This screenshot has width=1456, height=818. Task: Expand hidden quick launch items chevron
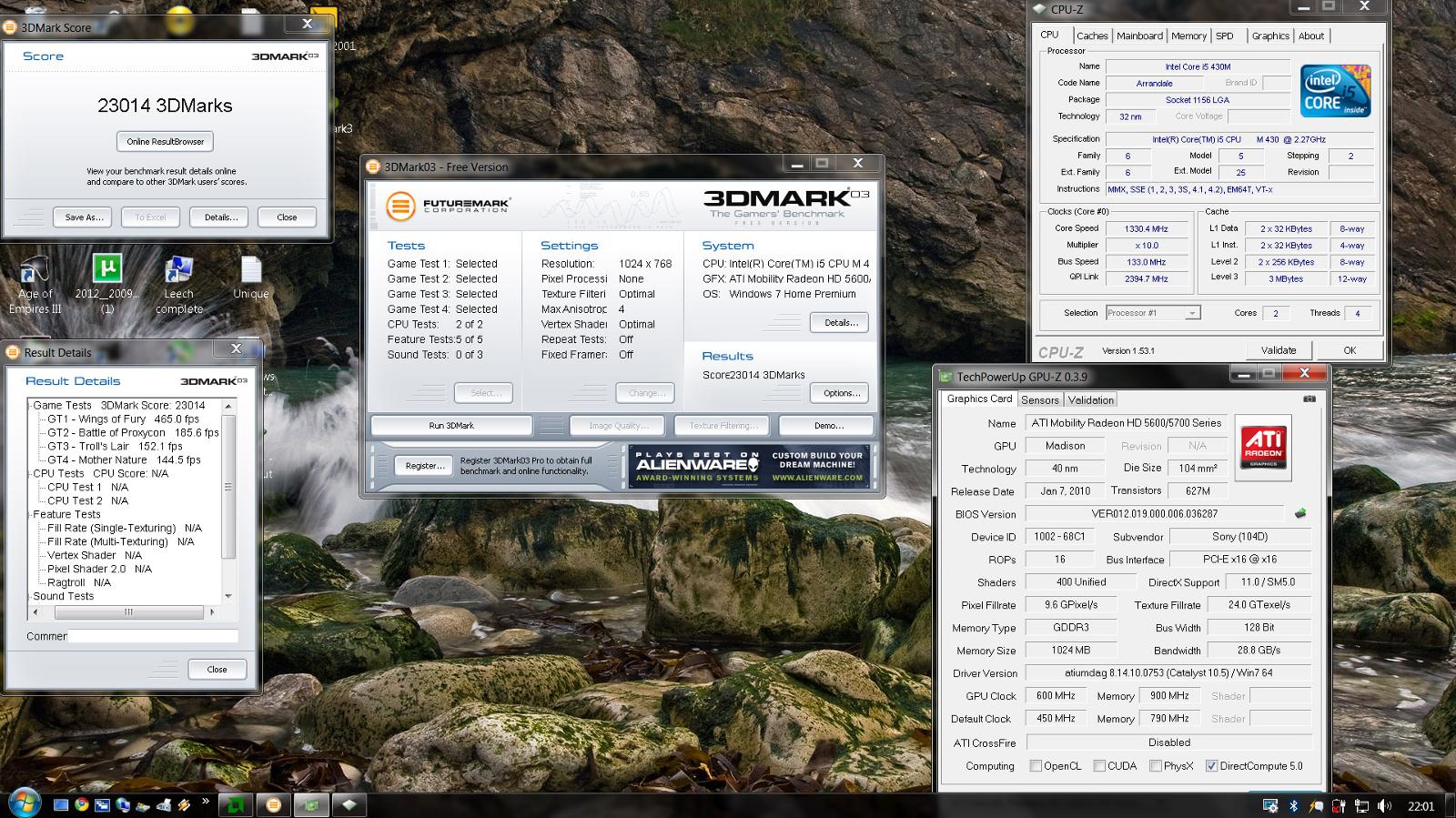[205, 801]
